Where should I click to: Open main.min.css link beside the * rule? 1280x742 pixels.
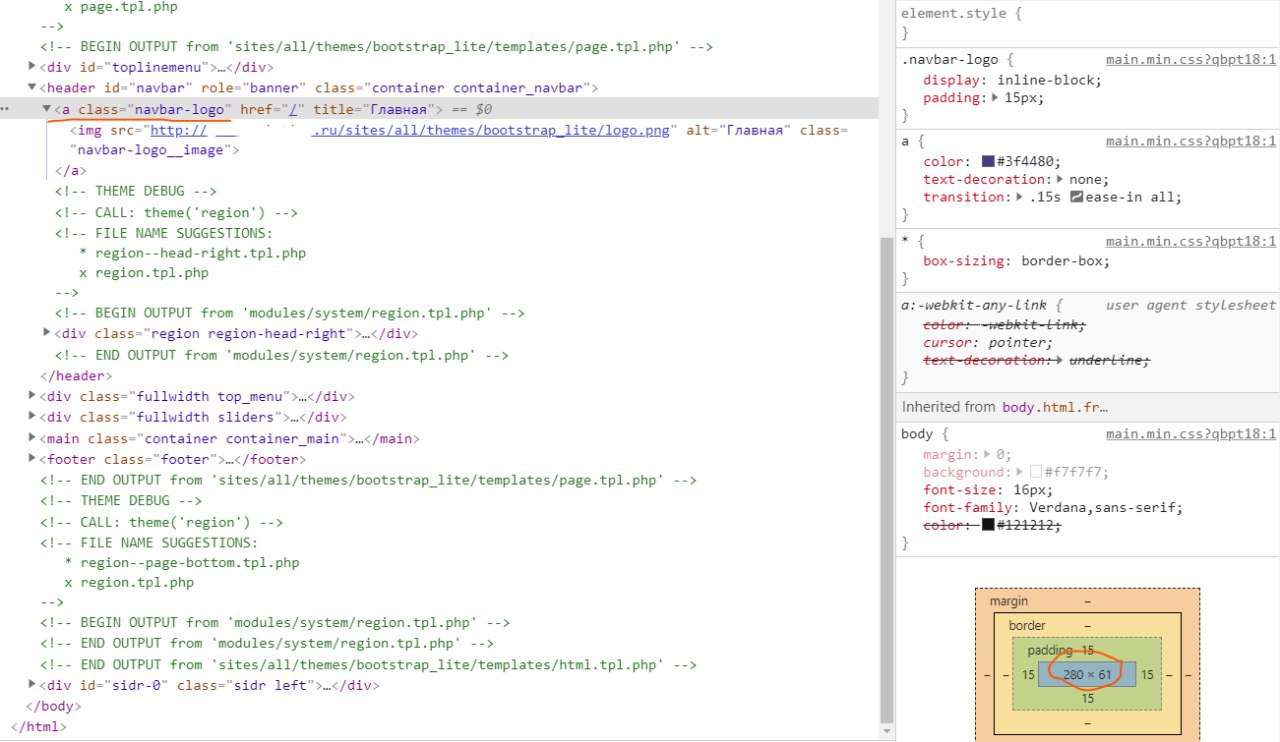pyautogui.click(x=1191, y=241)
